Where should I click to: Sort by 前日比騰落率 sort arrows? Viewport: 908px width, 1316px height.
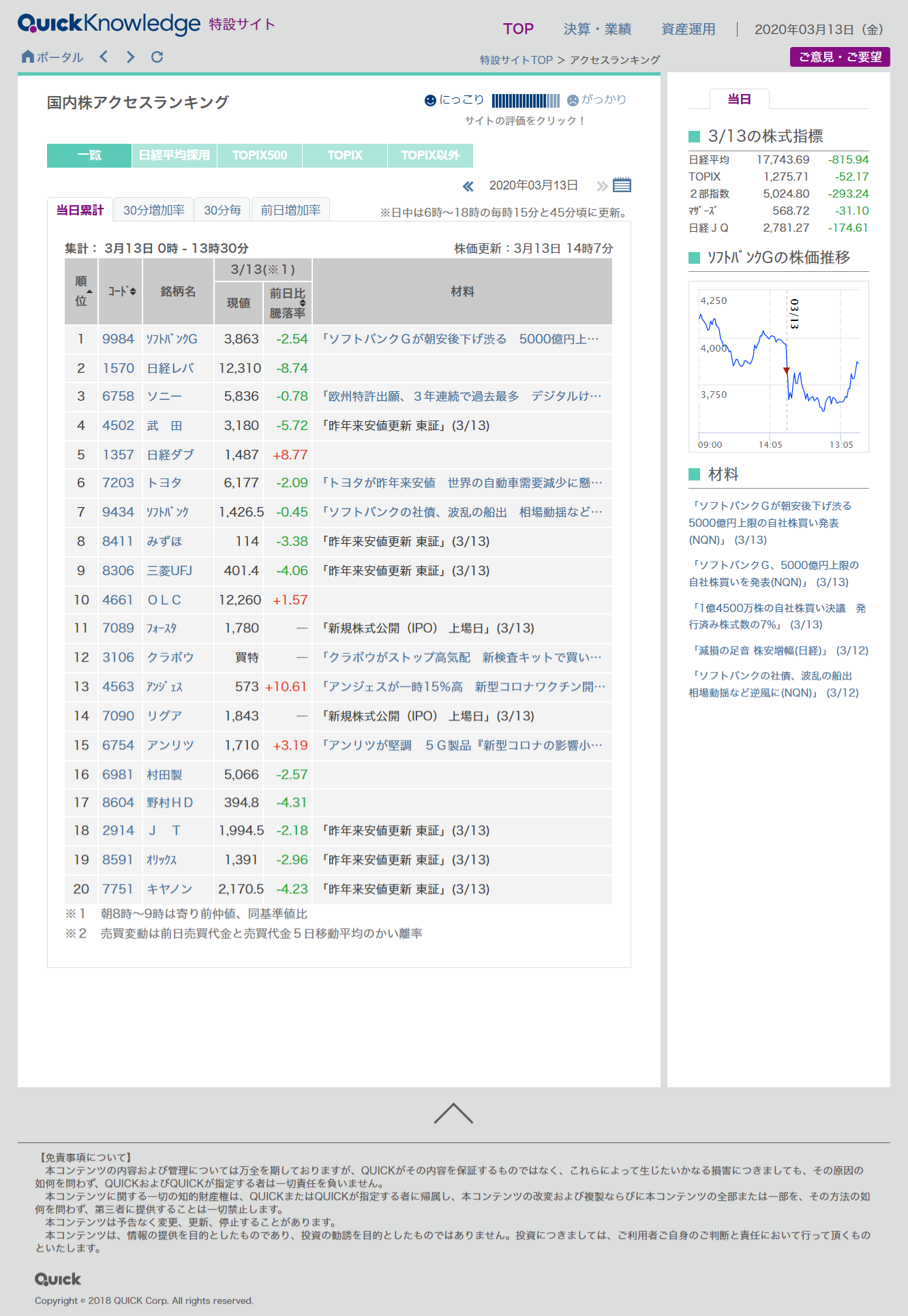303,303
